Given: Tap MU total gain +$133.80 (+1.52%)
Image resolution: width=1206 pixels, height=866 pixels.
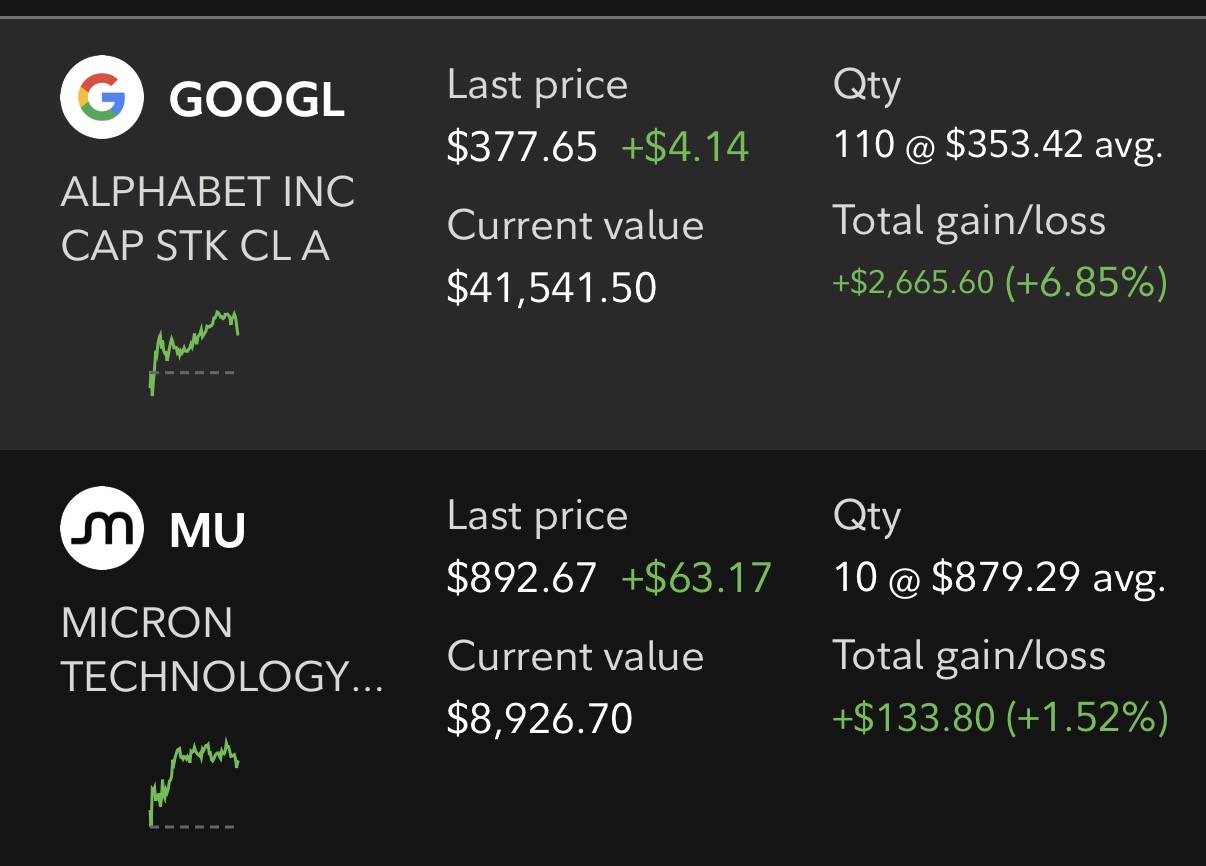Looking at the screenshot, I should pyautogui.click(x=1000, y=717).
